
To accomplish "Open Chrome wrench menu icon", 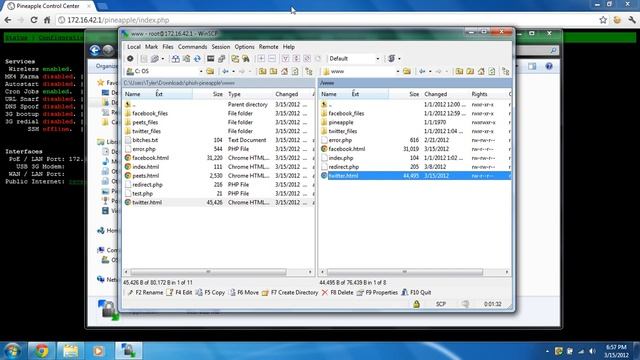I will click(632, 20).
